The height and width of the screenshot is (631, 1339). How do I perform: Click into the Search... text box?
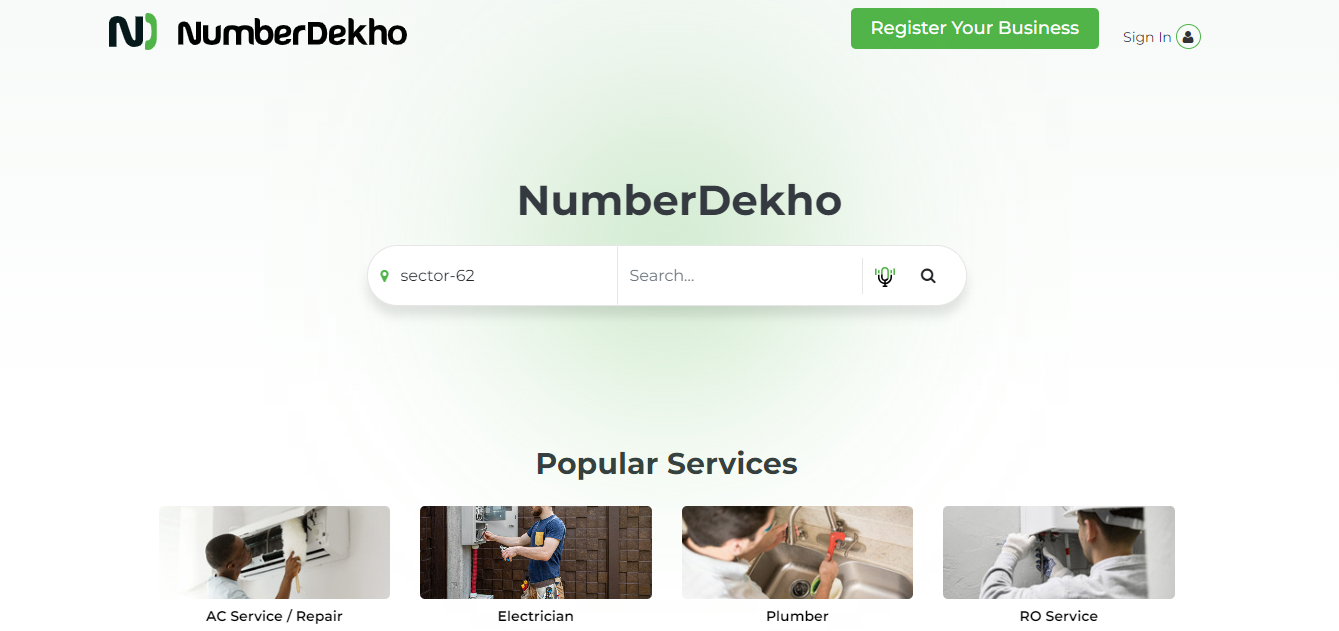(x=739, y=276)
